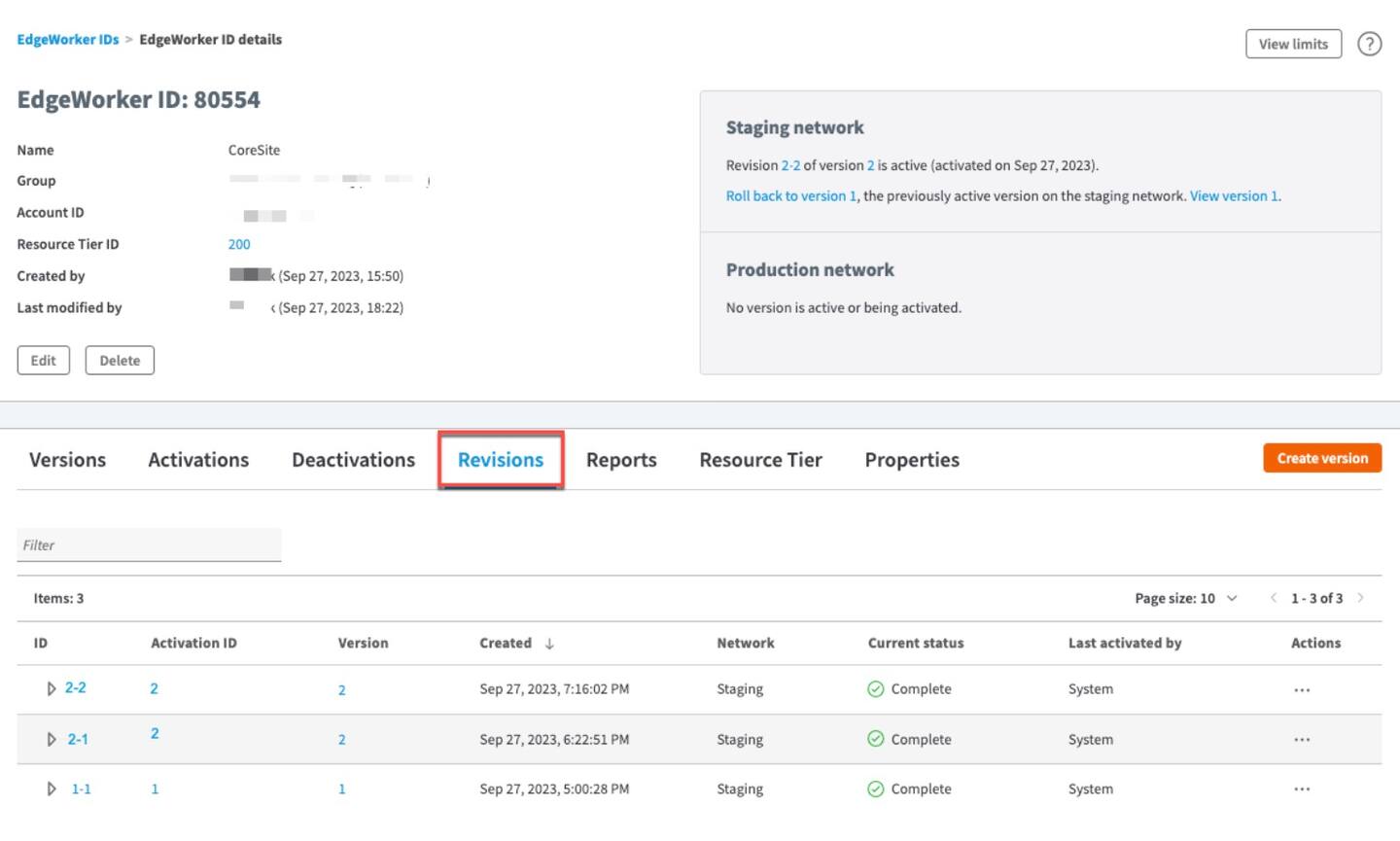Expand revision 1-1 row details
The width and height of the screenshot is (1400, 841).
click(x=52, y=789)
